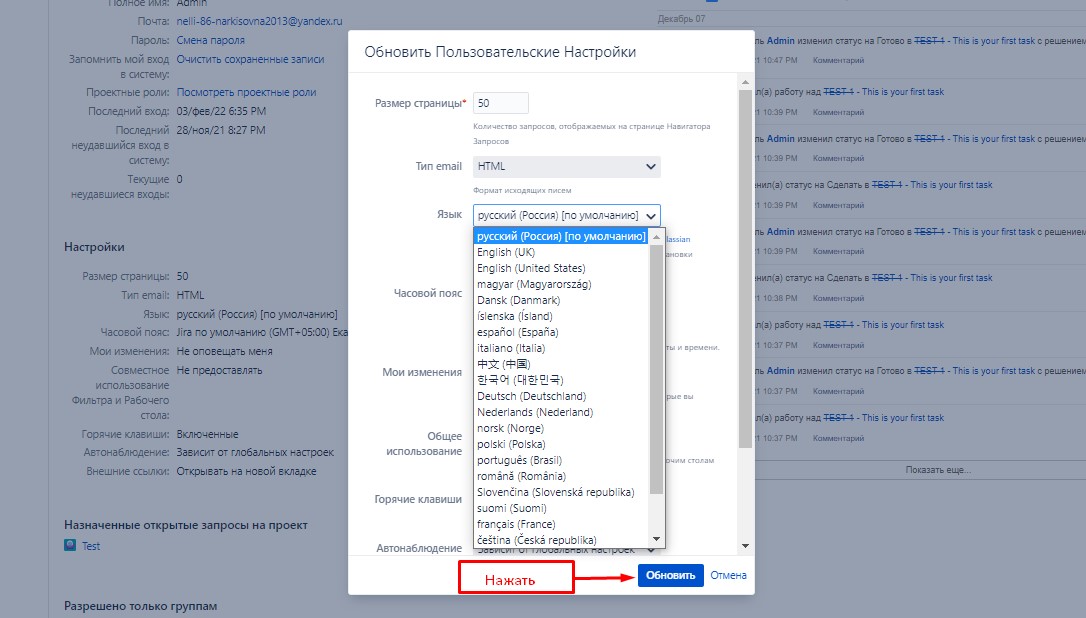Collapse the Язык language dropdown
This screenshot has width=1086, height=618.
[567, 215]
